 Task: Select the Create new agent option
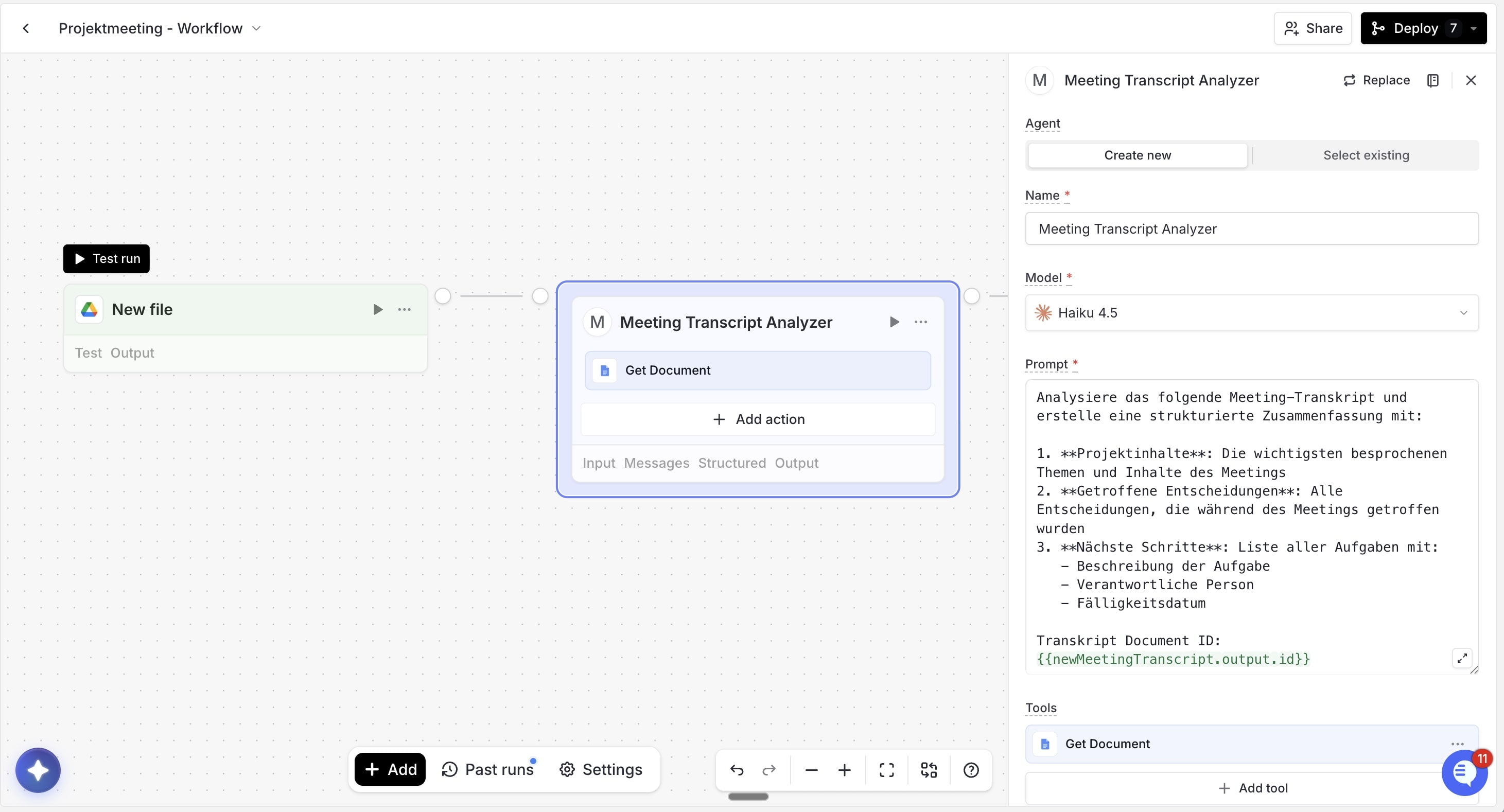click(1137, 155)
